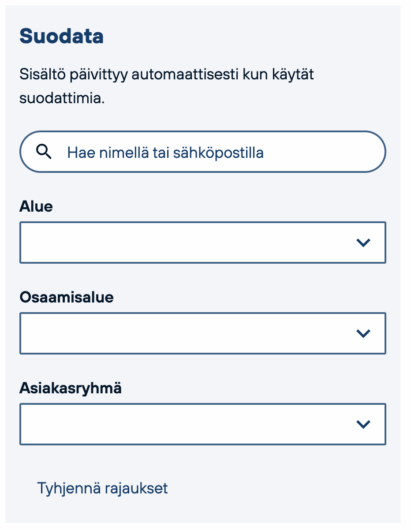Select the placeholder text in the search box

(x=165, y=152)
